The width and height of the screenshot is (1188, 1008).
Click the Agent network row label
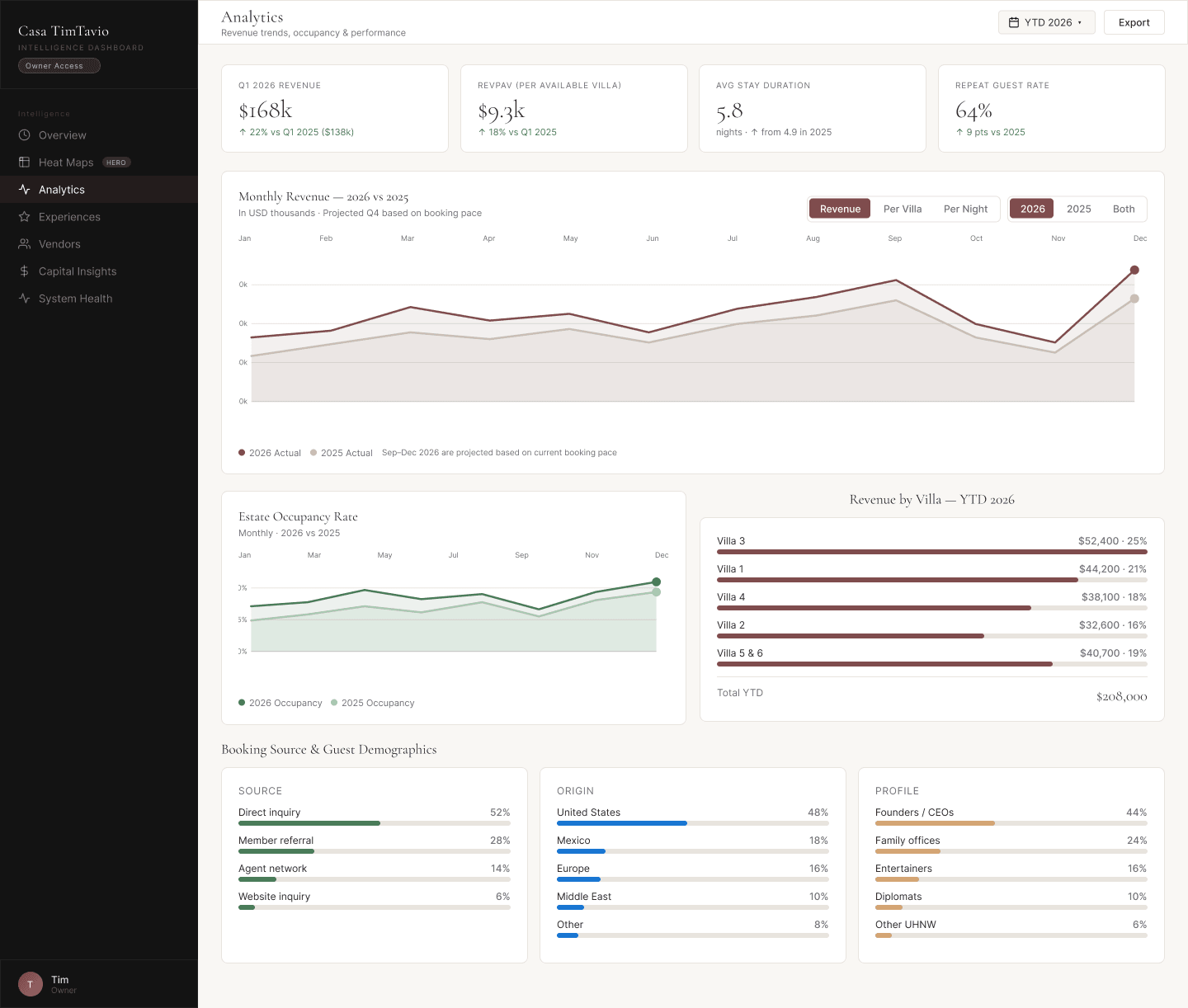pos(272,869)
